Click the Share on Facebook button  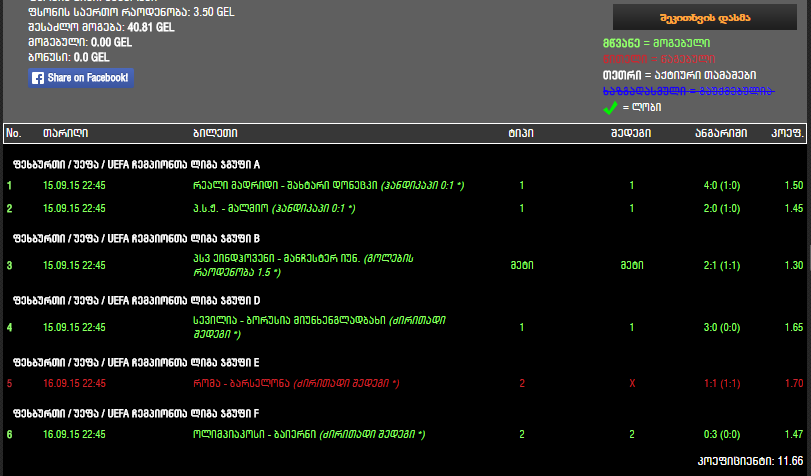pos(81,78)
